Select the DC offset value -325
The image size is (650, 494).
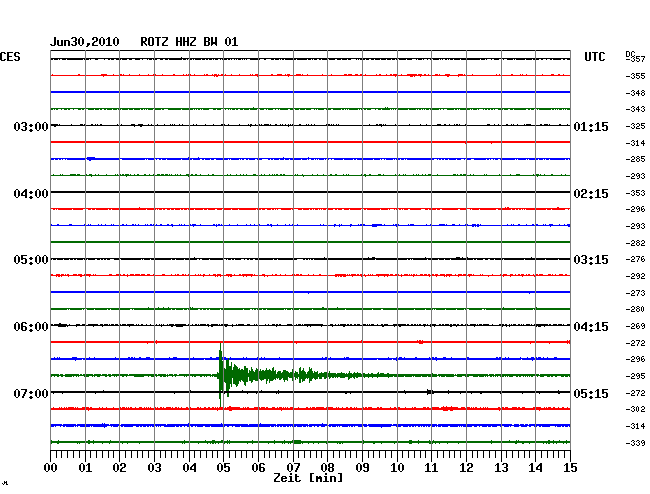[x=635, y=126]
